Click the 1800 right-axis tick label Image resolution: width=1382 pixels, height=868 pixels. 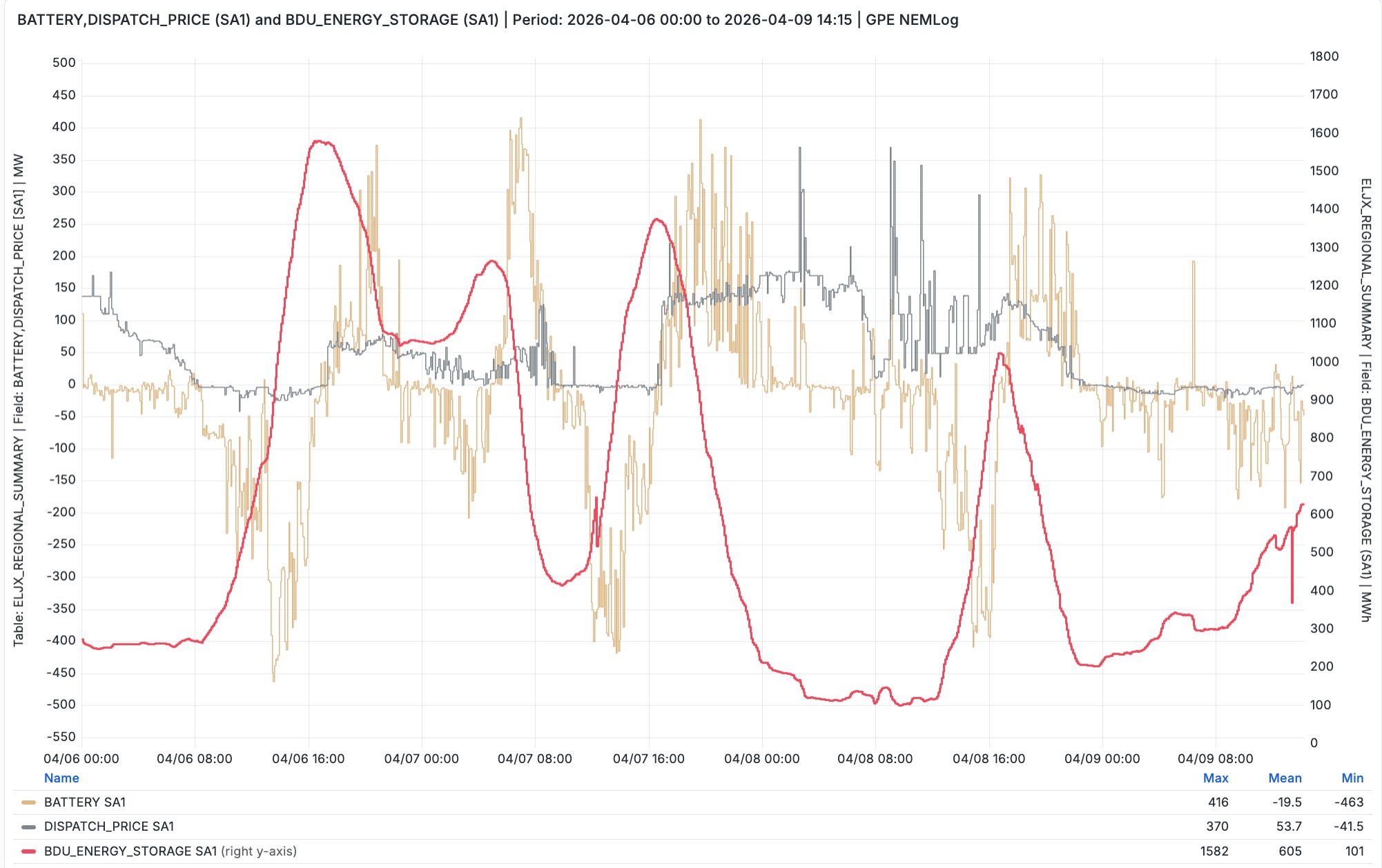point(1324,57)
